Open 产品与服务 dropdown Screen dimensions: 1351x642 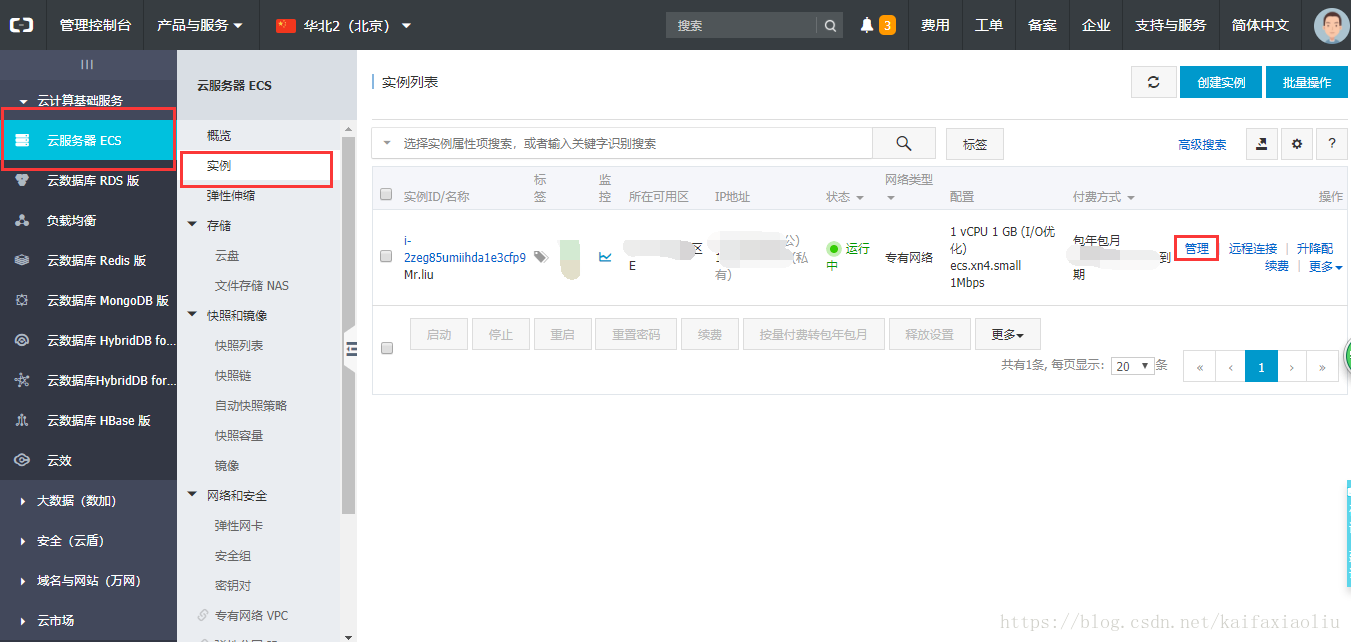[200, 25]
